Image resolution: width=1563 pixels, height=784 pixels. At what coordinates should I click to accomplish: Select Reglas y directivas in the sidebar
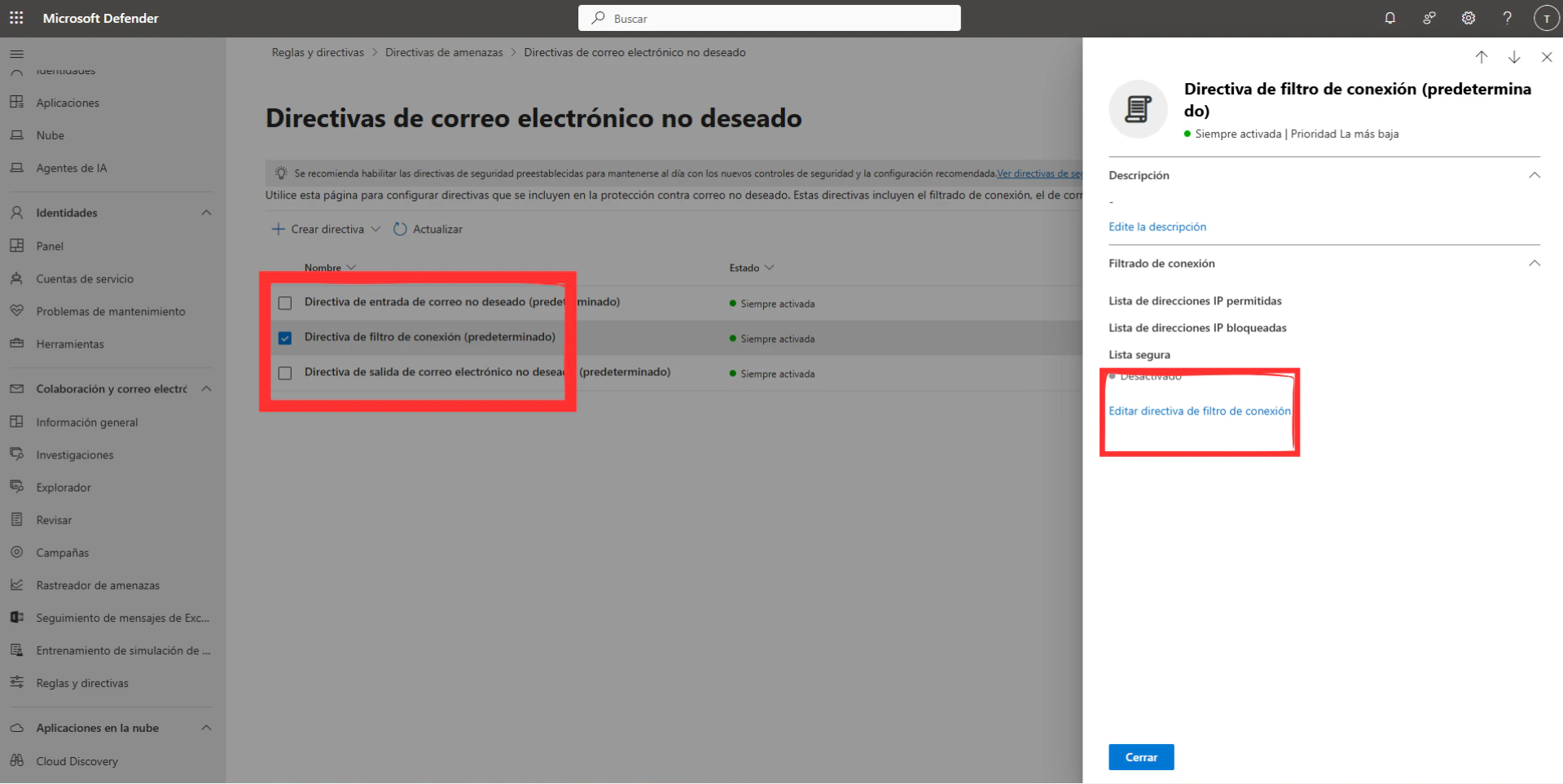pos(81,682)
